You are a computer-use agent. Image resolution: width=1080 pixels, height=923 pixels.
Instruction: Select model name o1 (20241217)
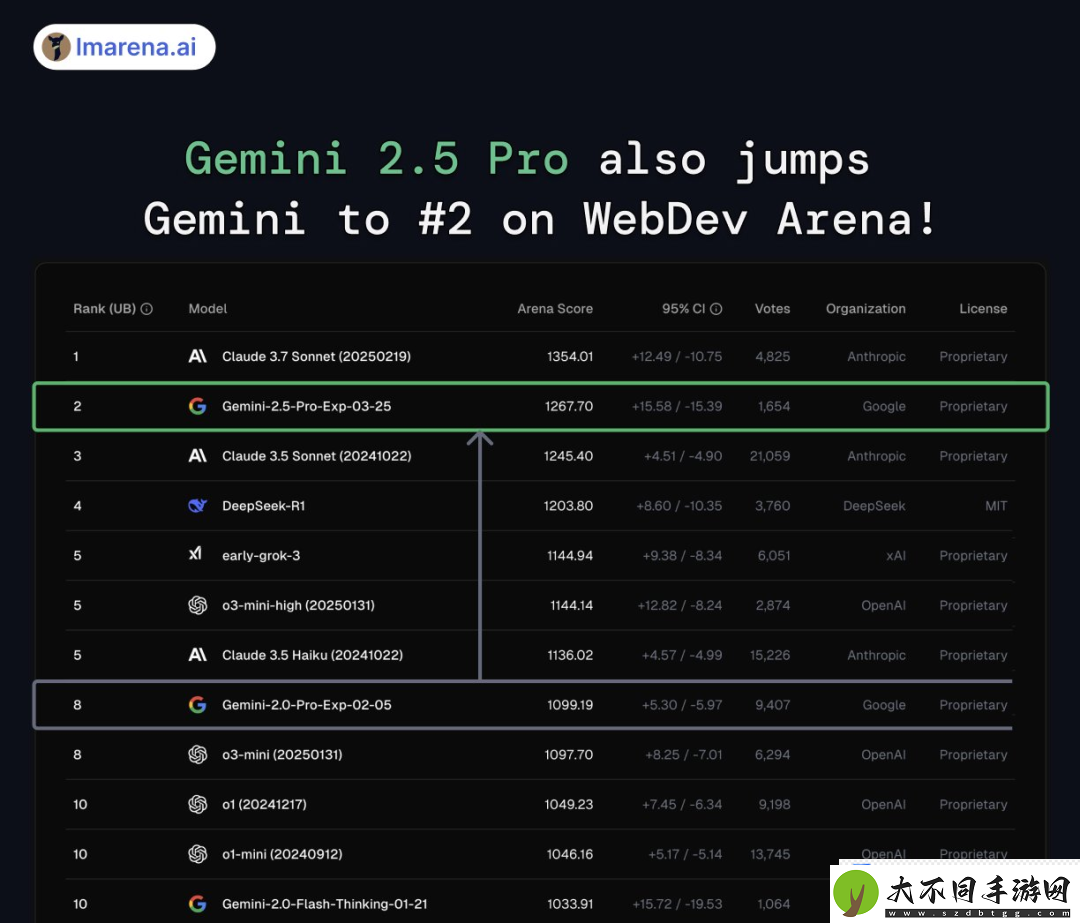click(264, 804)
